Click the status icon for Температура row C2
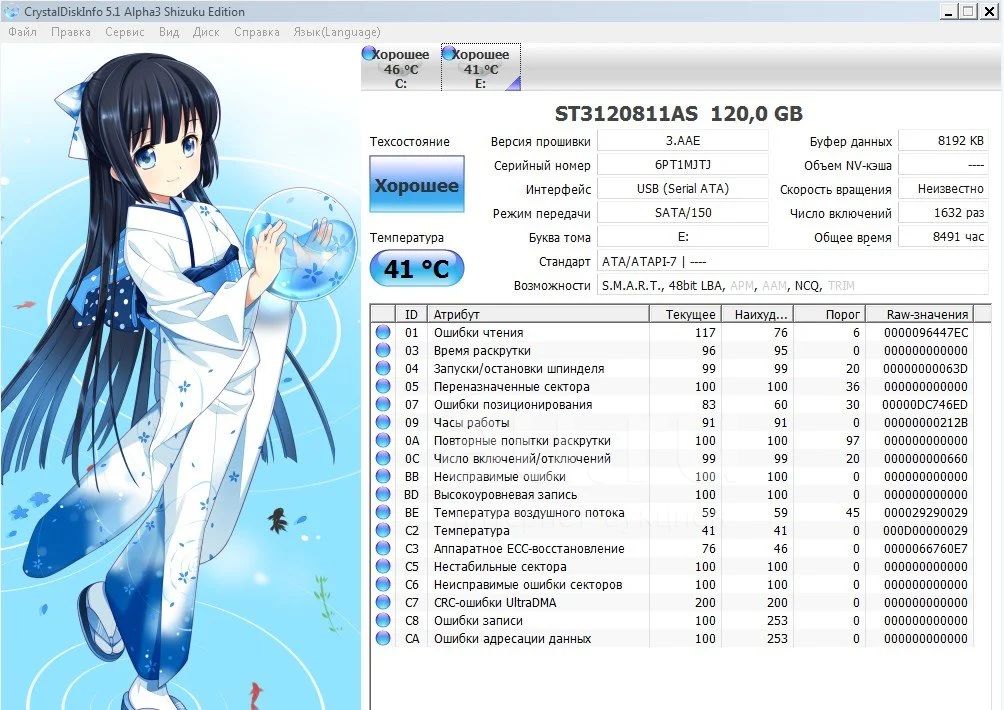Screen dimensions: 1004x710 [383, 530]
